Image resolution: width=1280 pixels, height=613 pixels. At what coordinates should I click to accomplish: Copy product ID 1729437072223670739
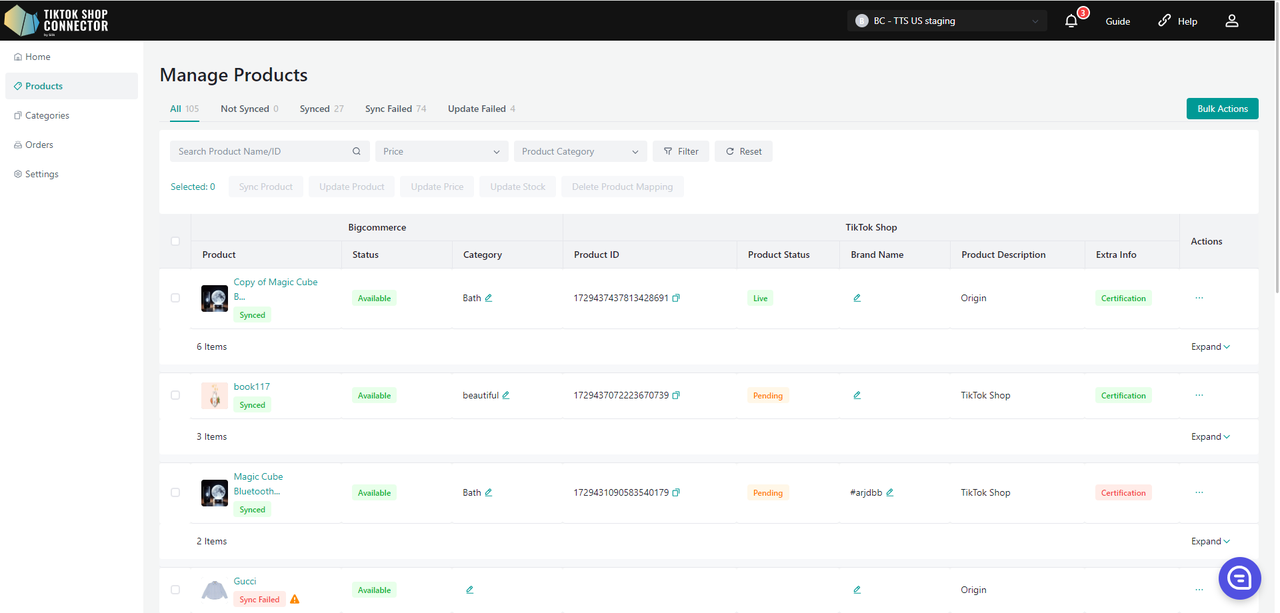pyautogui.click(x=676, y=395)
